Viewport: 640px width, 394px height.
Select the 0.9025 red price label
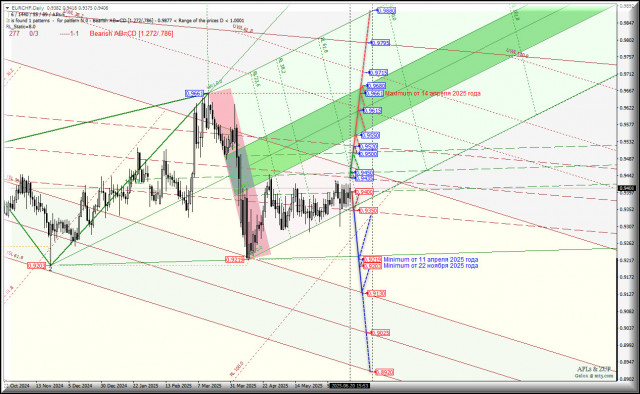[x=380, y=333]
